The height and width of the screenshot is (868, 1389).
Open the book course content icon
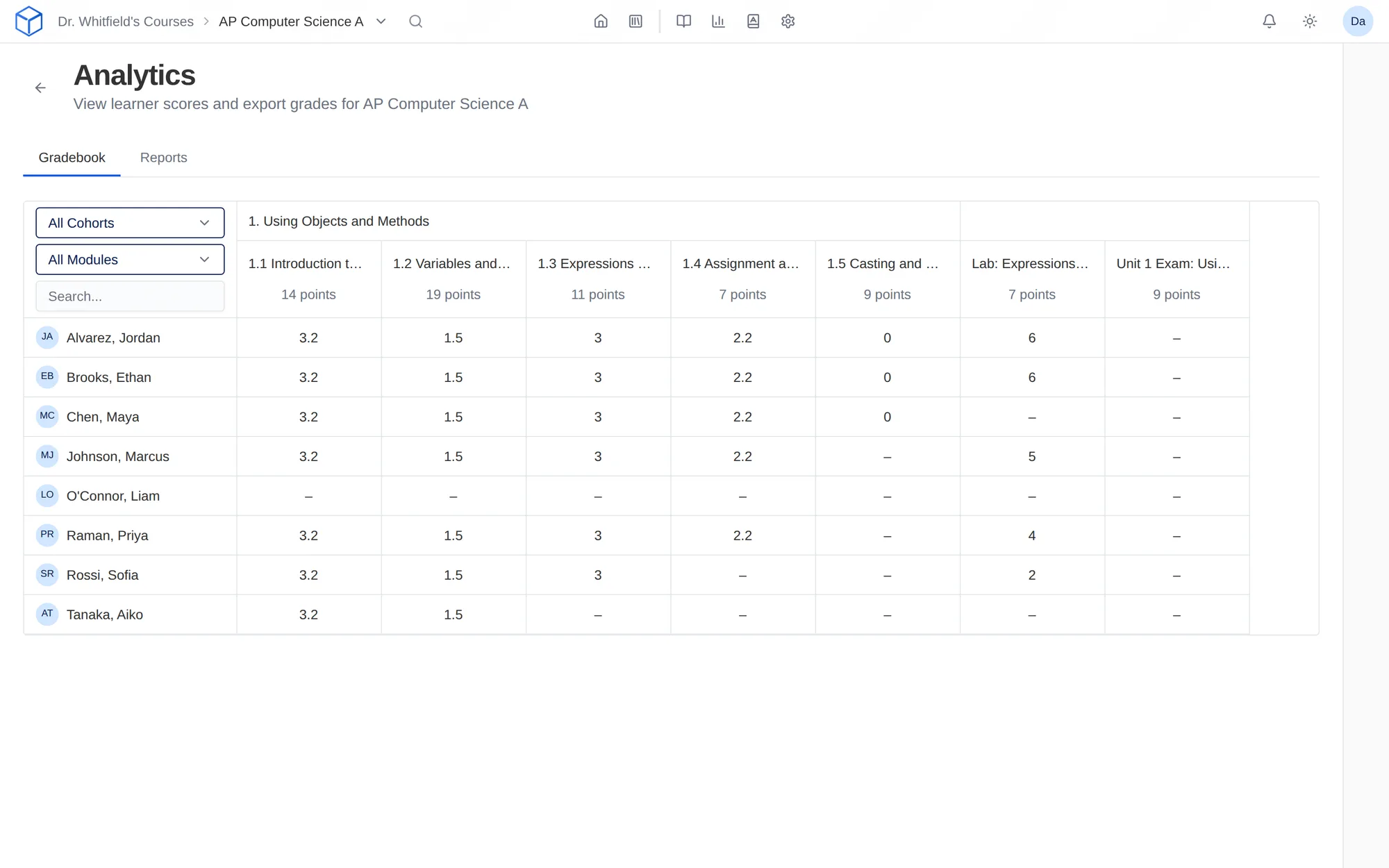683,22
